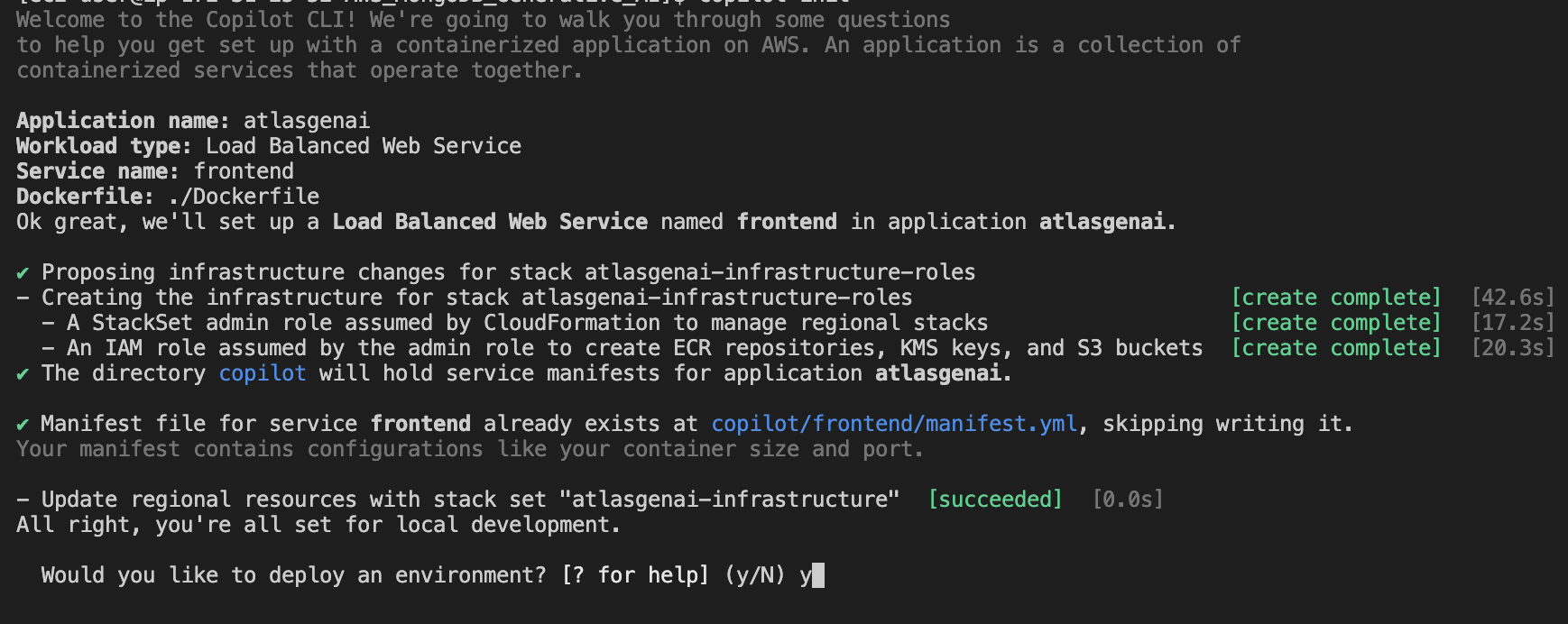Image resolution: width=1568 pixels, height=624 pixels.
Task: Select 'Application name: atlasgenai' line
Action: [x=193, y=121]
